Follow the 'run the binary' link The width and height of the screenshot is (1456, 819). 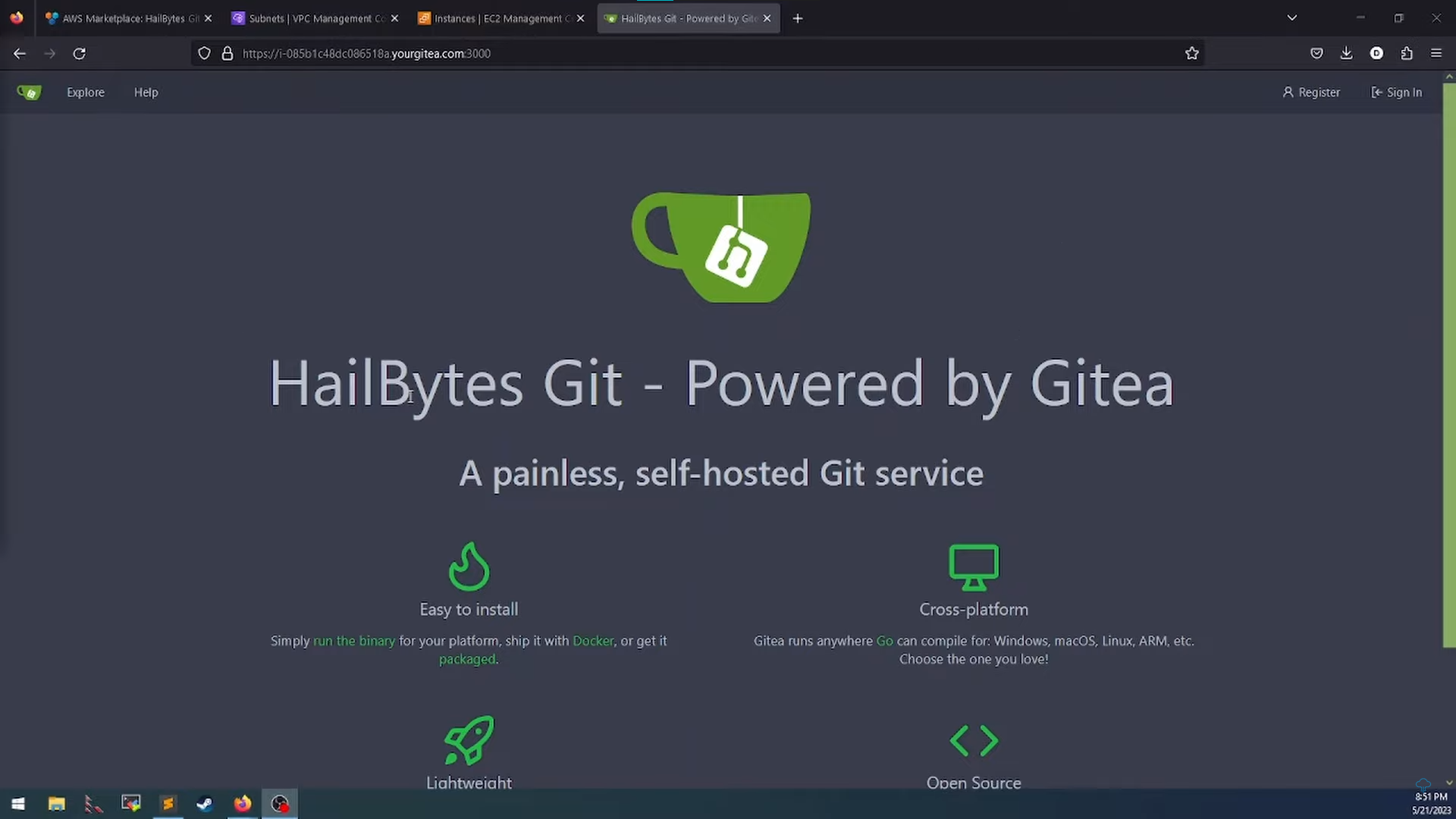pos(354,641)
